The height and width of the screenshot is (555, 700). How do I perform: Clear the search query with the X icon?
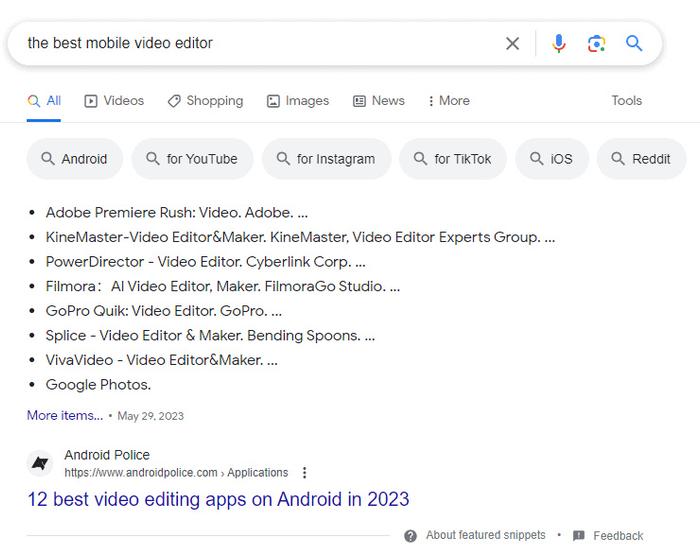[512, 43]
